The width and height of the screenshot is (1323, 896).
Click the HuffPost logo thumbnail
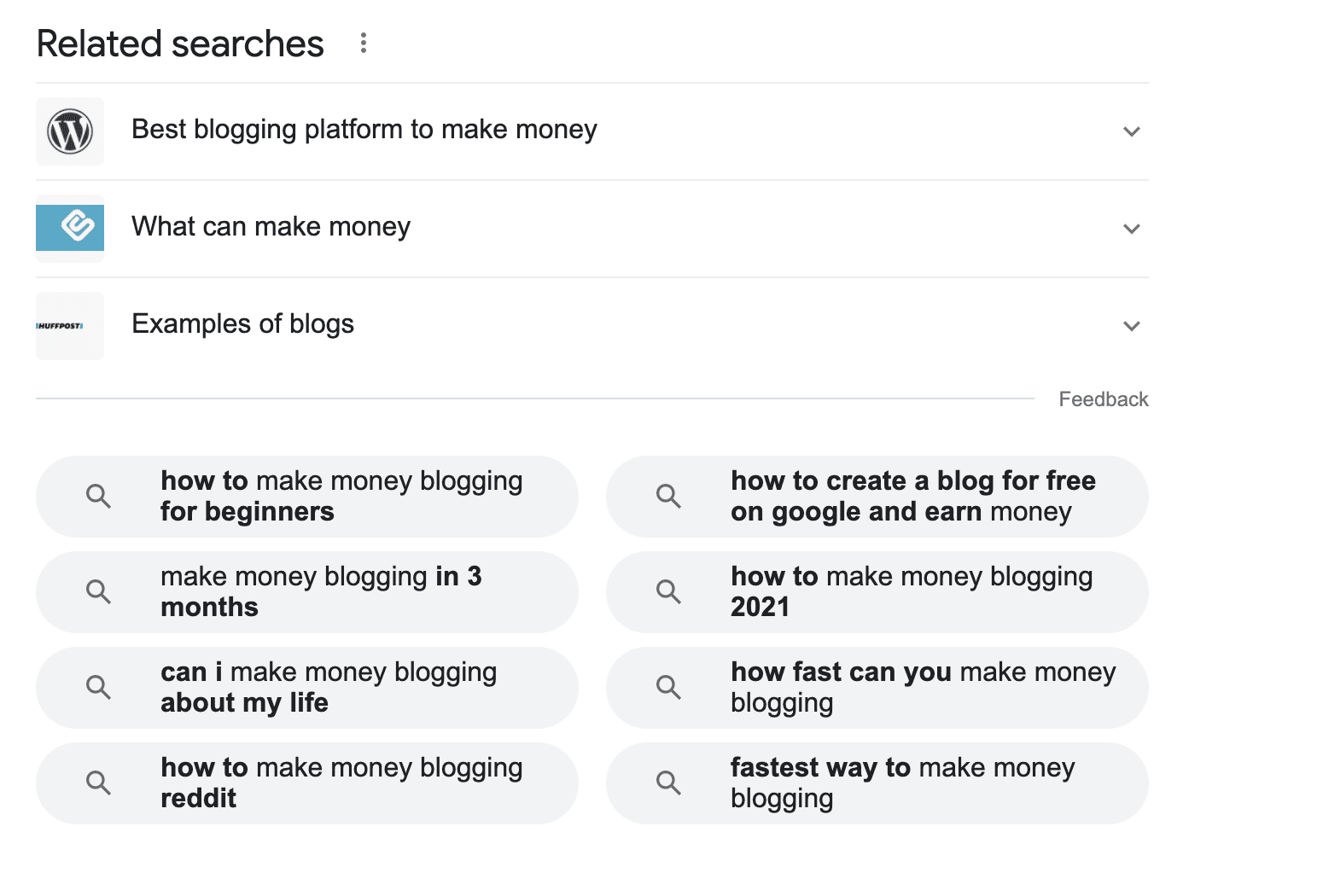[x=69, y=325]
